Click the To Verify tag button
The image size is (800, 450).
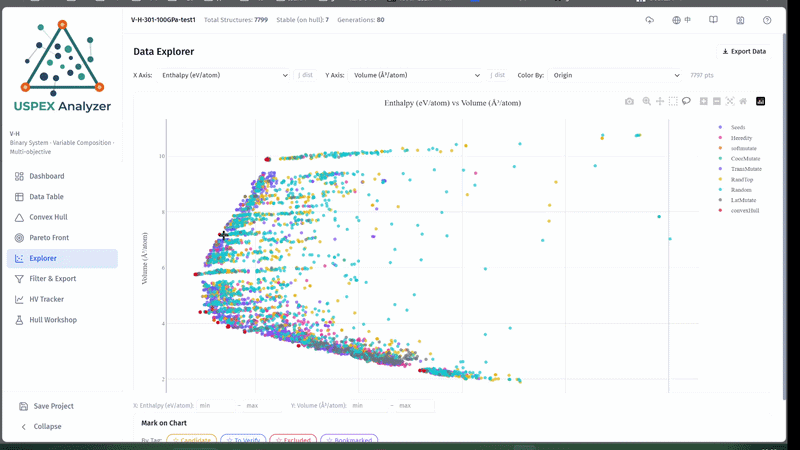[x=243, y=439]
